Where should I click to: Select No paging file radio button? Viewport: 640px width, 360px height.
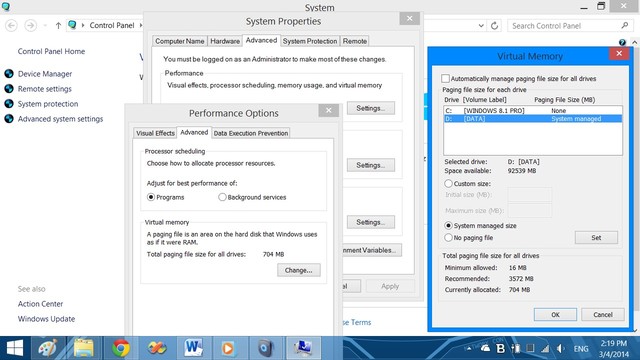tap(448, 238)
